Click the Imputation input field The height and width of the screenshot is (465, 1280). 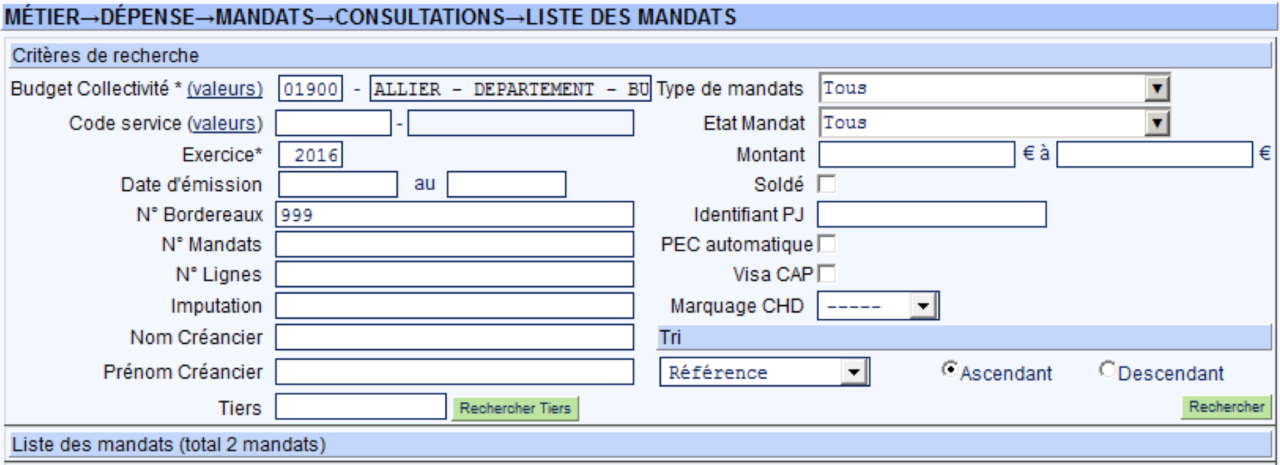point(455,305)
